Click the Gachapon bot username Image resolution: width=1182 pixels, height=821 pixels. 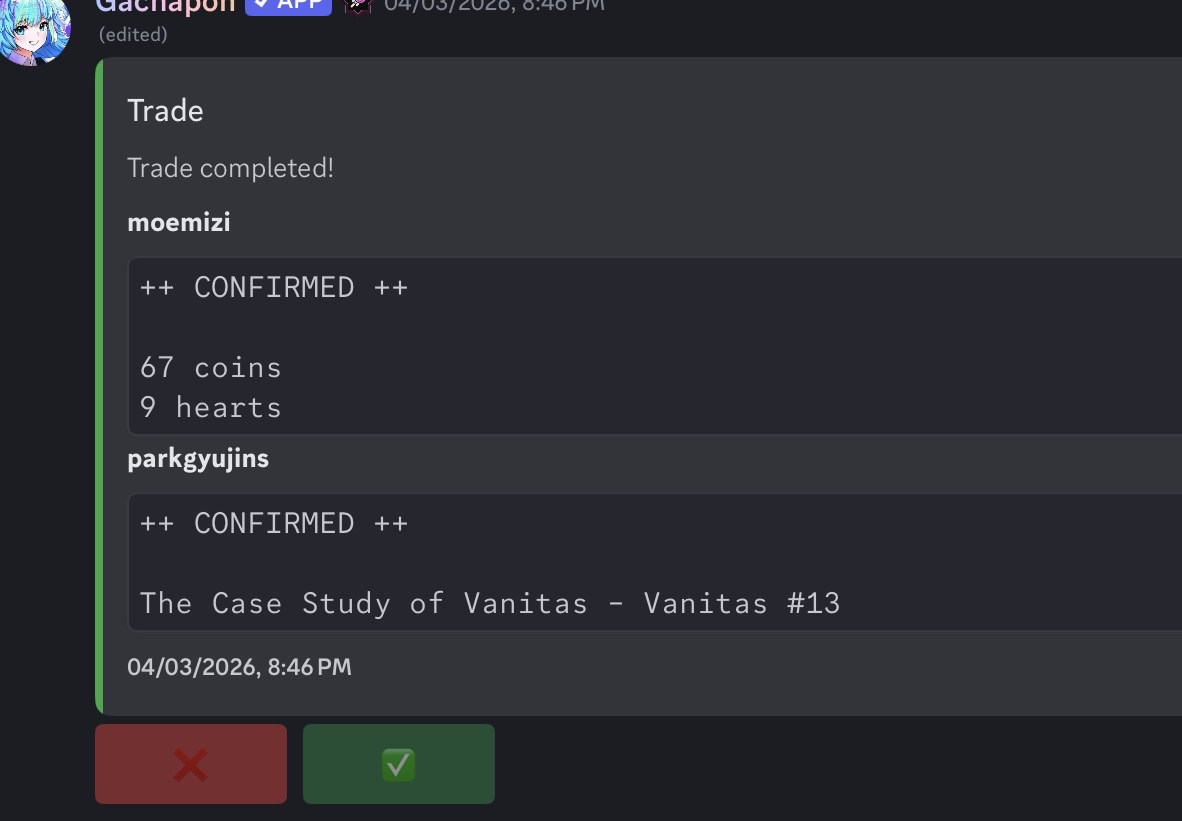pyautogui.click(x=165, y=5)
